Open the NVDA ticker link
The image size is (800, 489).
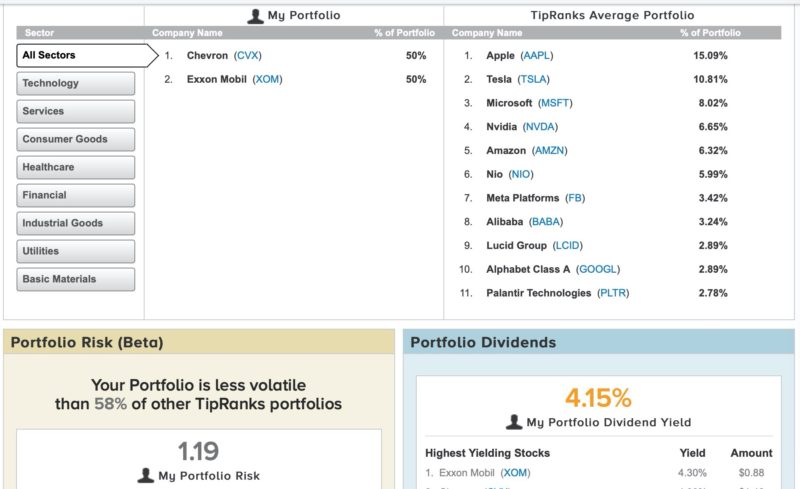point(540,127)
